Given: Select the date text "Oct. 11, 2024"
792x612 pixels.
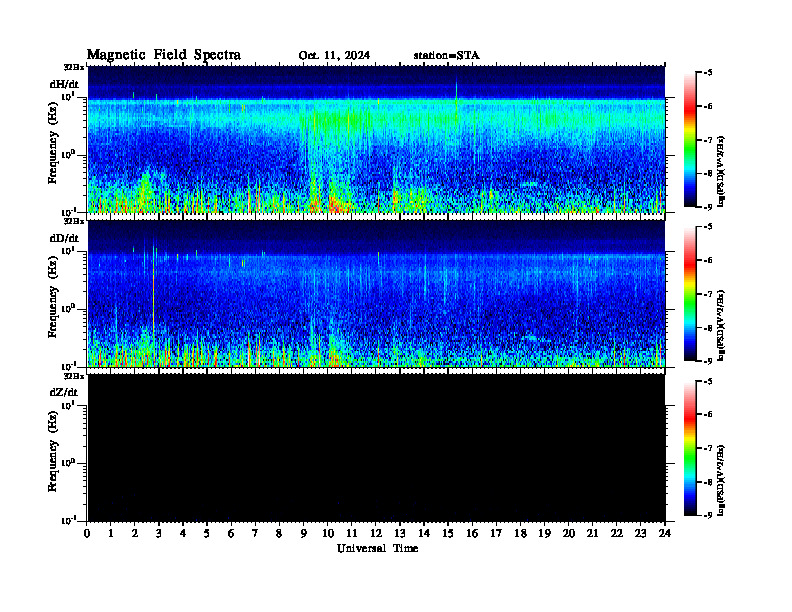Looking at the screenshot, I should pyautogui.click(x=334, y=56).
